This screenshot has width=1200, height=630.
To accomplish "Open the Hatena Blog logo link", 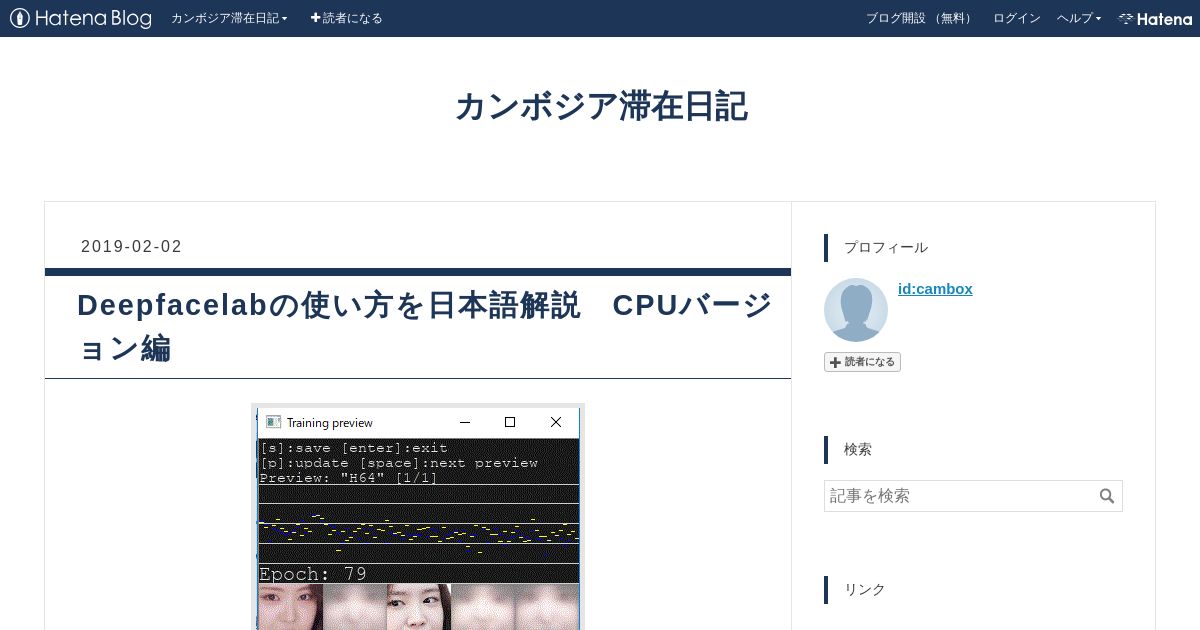I will click(81, 18).
